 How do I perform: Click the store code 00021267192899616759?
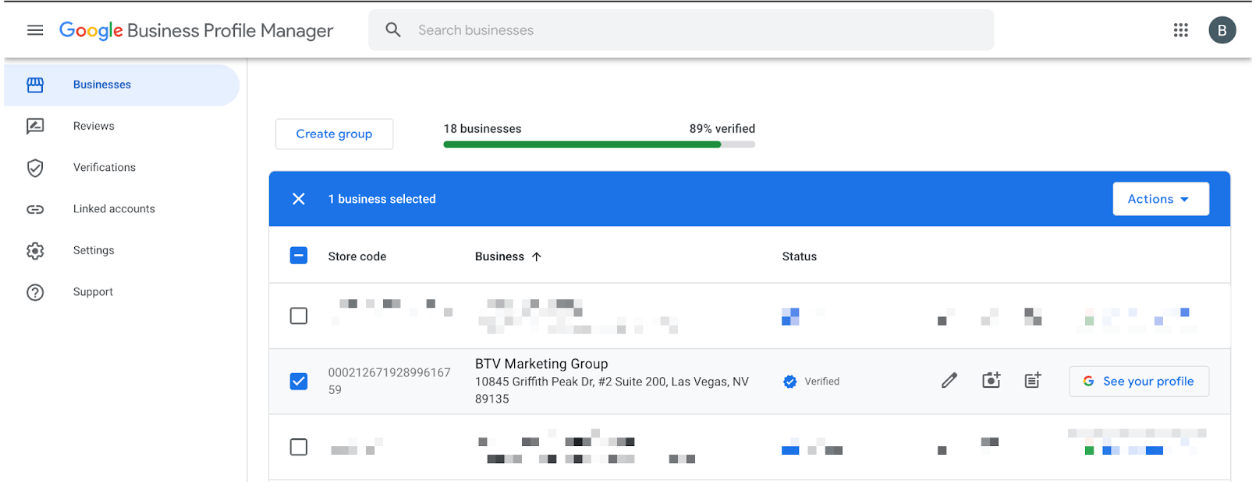pos(389,381)
